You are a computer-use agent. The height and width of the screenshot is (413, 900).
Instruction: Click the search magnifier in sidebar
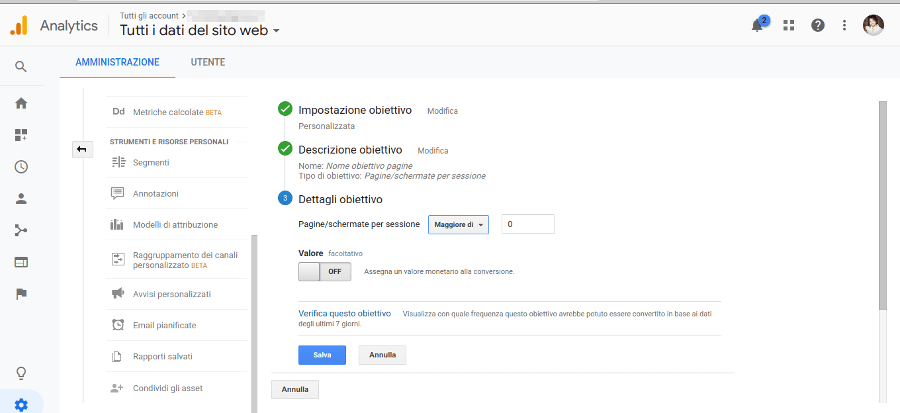21,67
